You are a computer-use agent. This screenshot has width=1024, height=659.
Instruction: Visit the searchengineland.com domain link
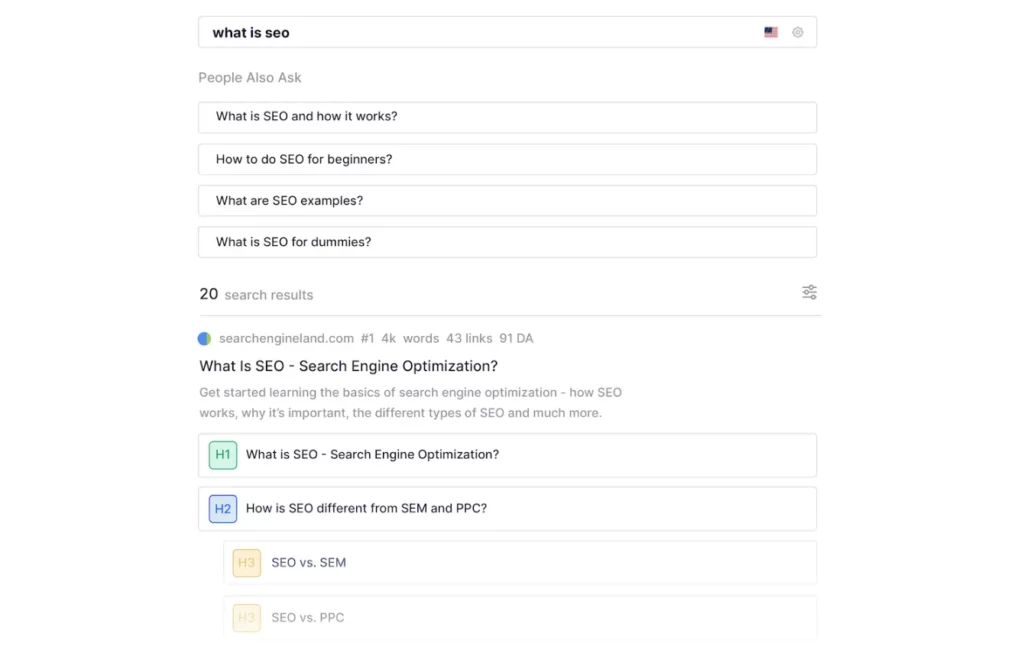(x=285, y=338)
